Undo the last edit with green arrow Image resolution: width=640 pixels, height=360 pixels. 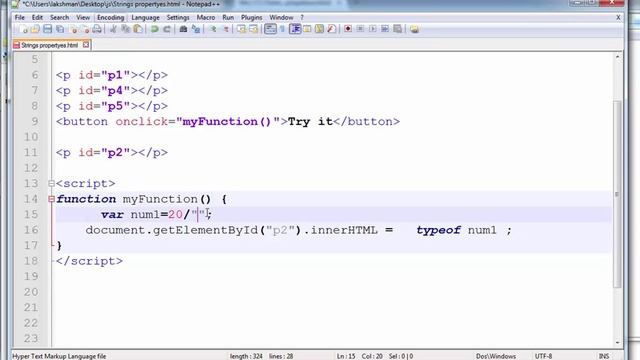[x=155, y=29]
